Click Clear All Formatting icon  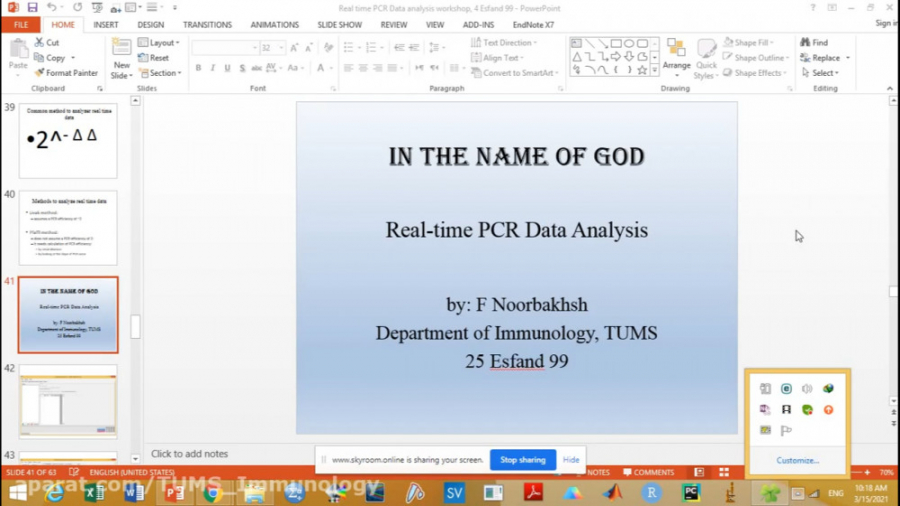(x=328, y=48)
